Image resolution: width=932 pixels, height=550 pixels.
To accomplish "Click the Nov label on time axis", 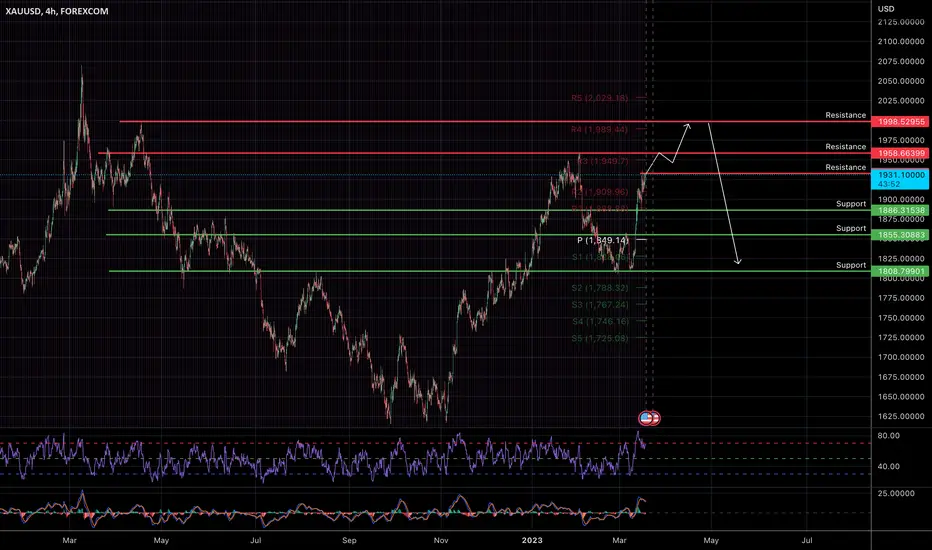I will coord(440,540).
